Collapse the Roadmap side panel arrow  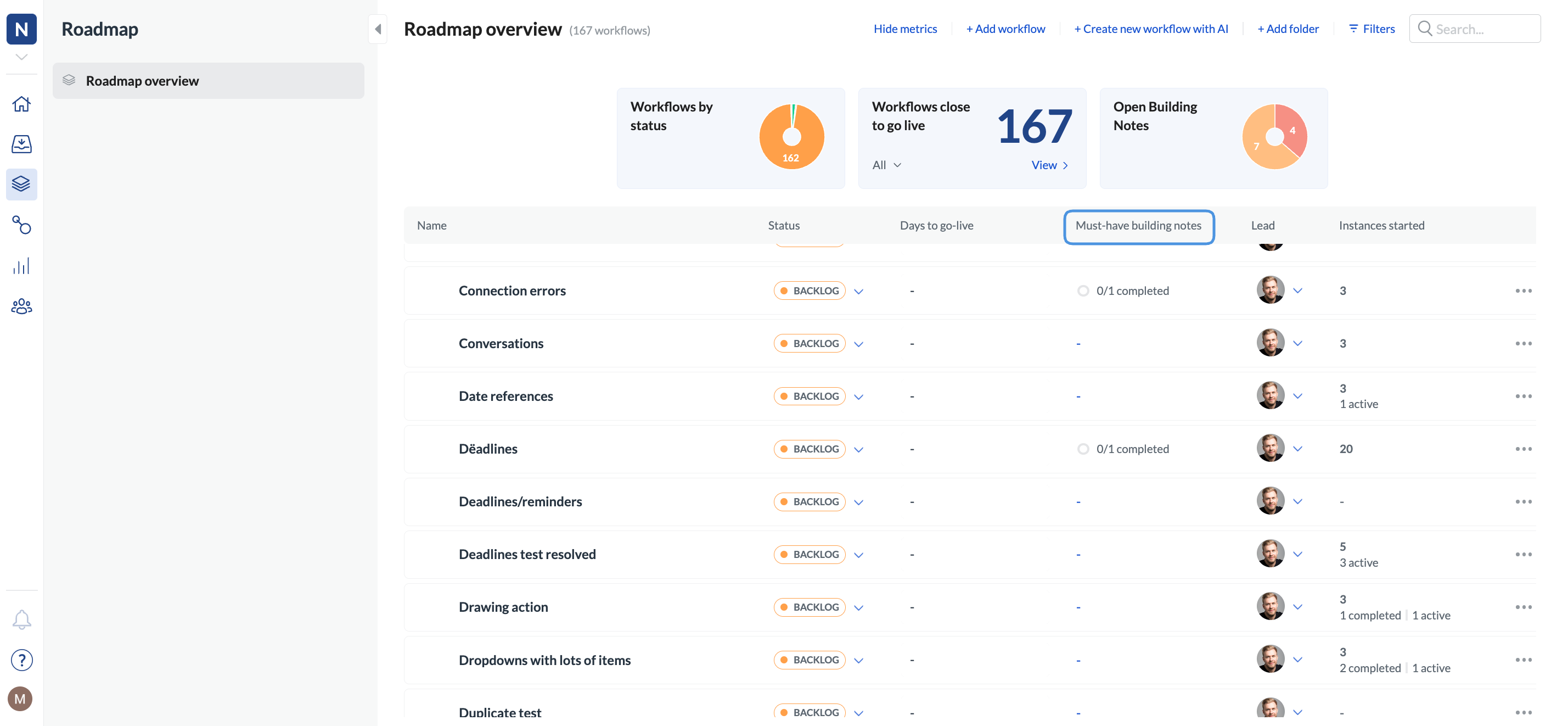pos(378,29)
